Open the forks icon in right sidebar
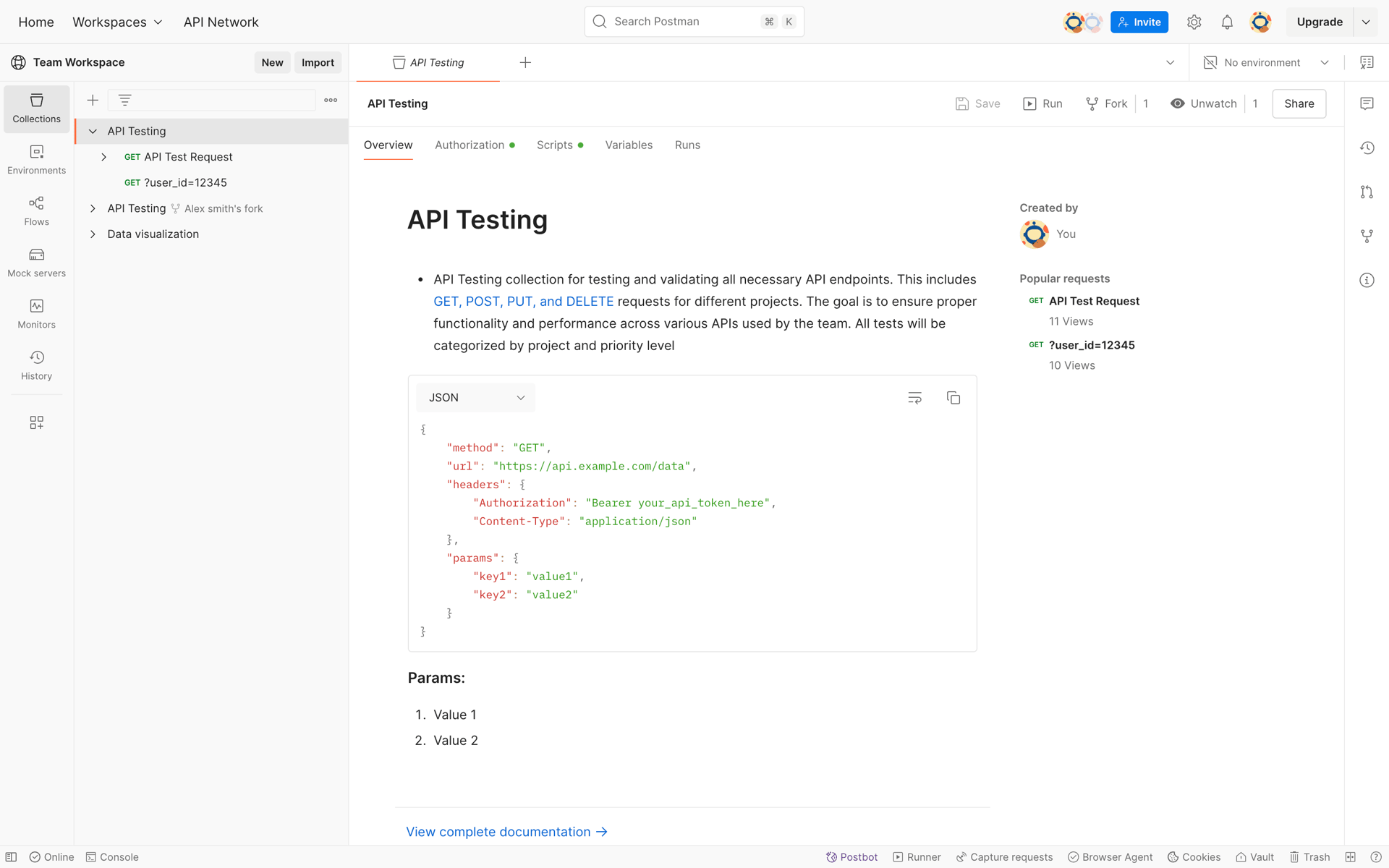Viewport: 1389px width, 868px height. 1367,236
